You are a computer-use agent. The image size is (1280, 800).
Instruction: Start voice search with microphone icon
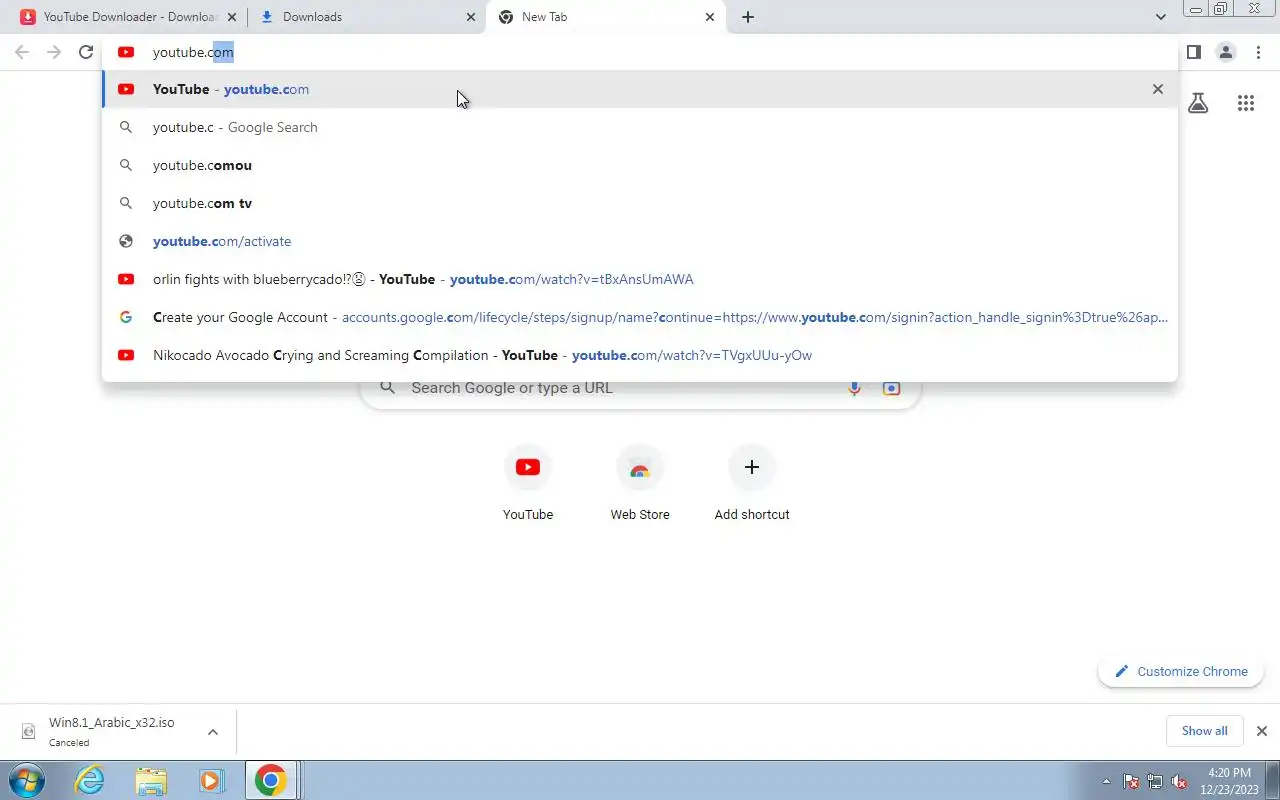click(x=854, y=388)
